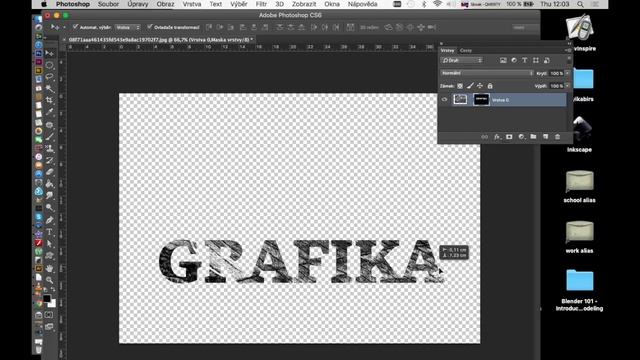
Task: Select the Type tool
Action: pyautogui.click(x=49, y=232)
